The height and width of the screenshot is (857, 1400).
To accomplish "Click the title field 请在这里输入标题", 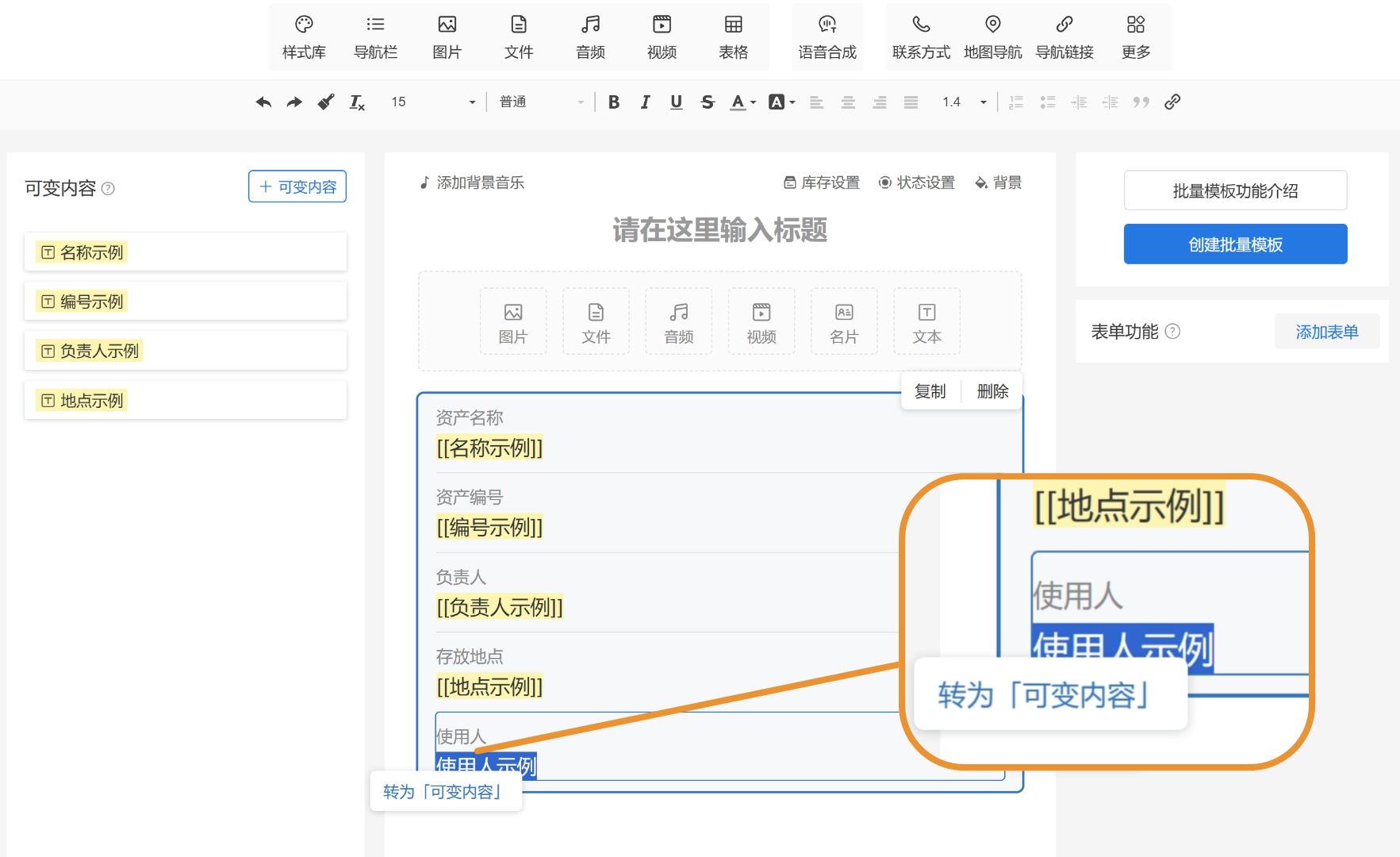I will click(x=720, y=230).
